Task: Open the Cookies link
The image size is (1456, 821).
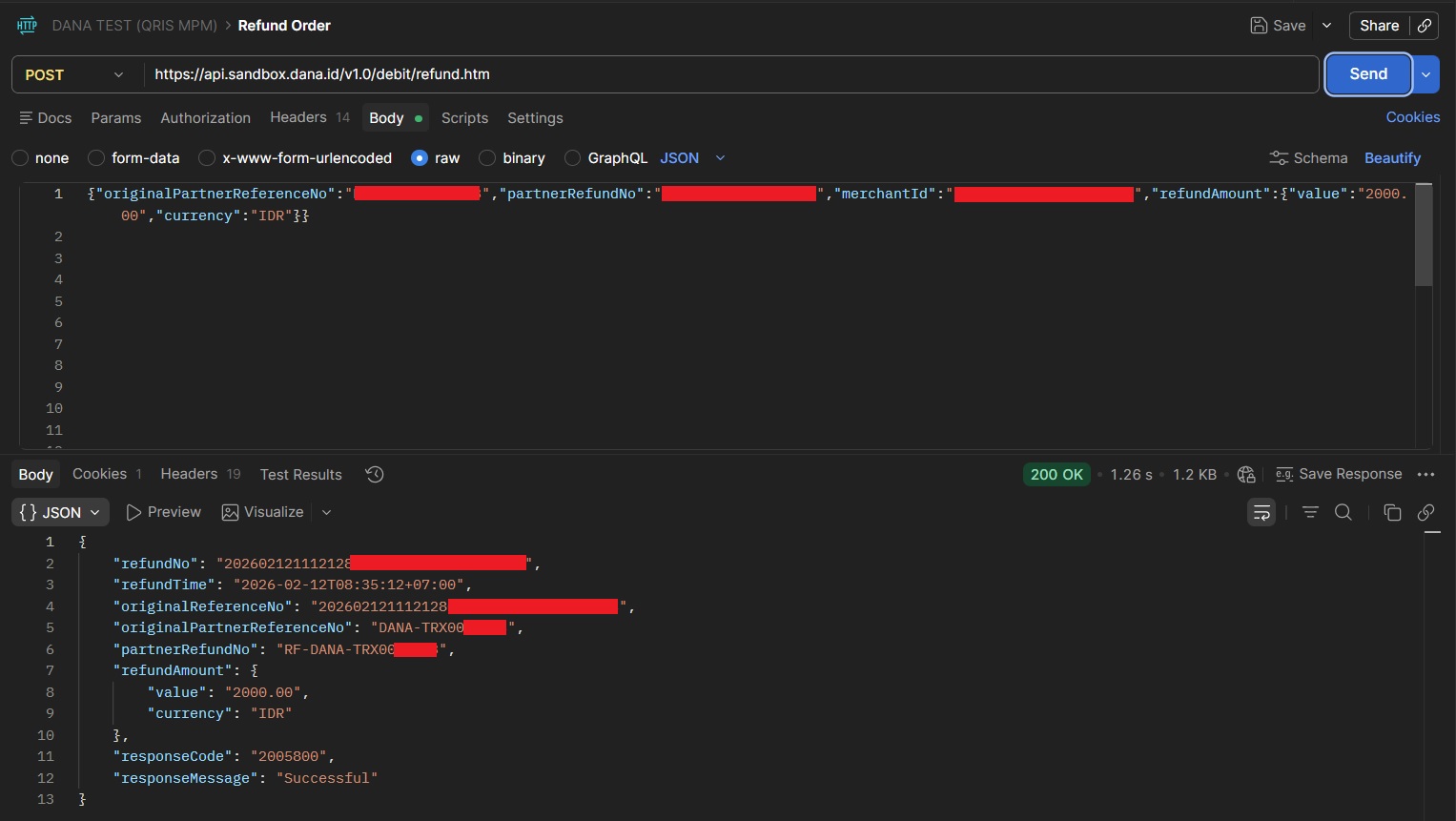Action: [1413, 117]
